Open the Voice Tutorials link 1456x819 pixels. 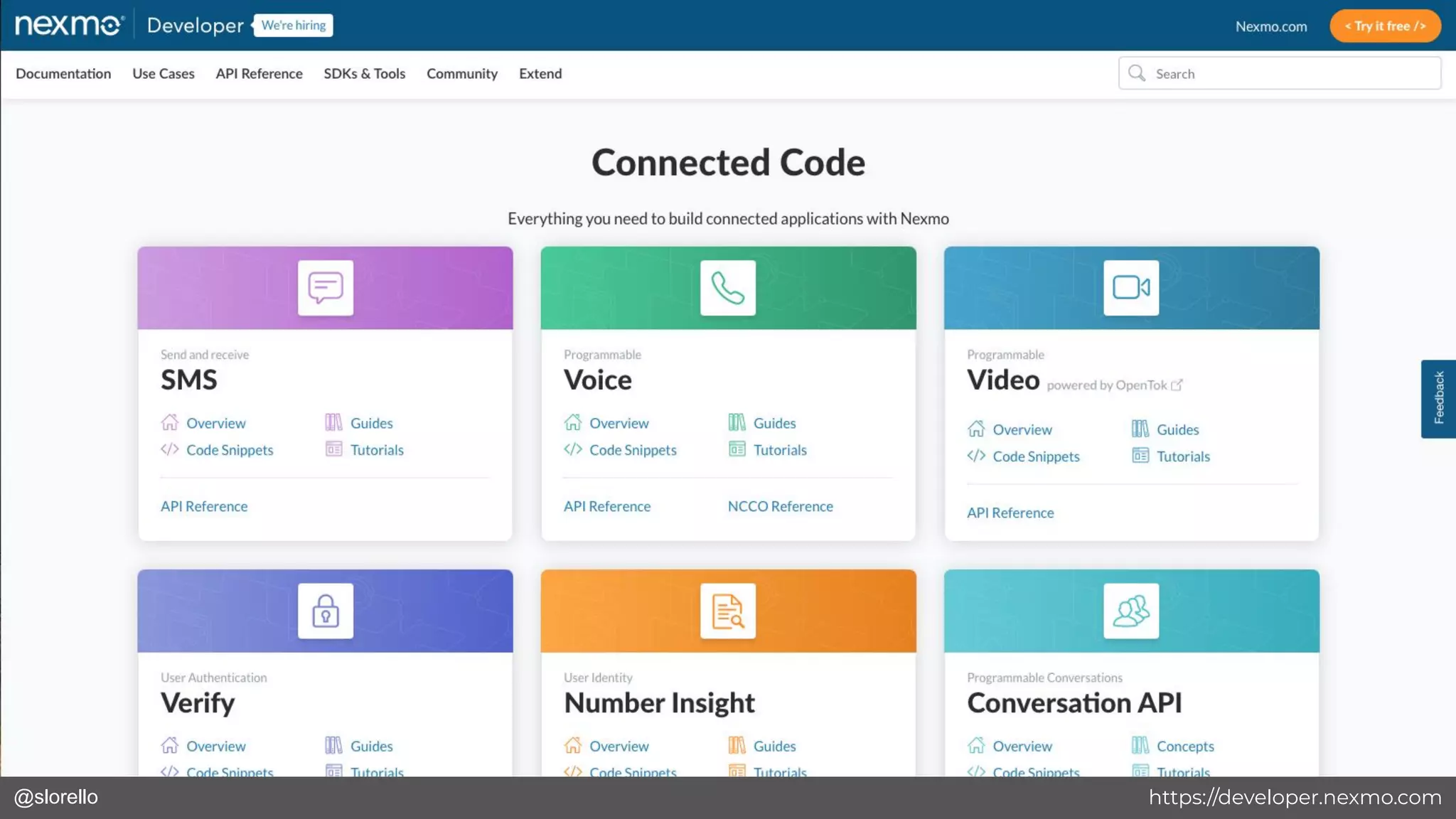pyautogui.click(x=780, y=450)
